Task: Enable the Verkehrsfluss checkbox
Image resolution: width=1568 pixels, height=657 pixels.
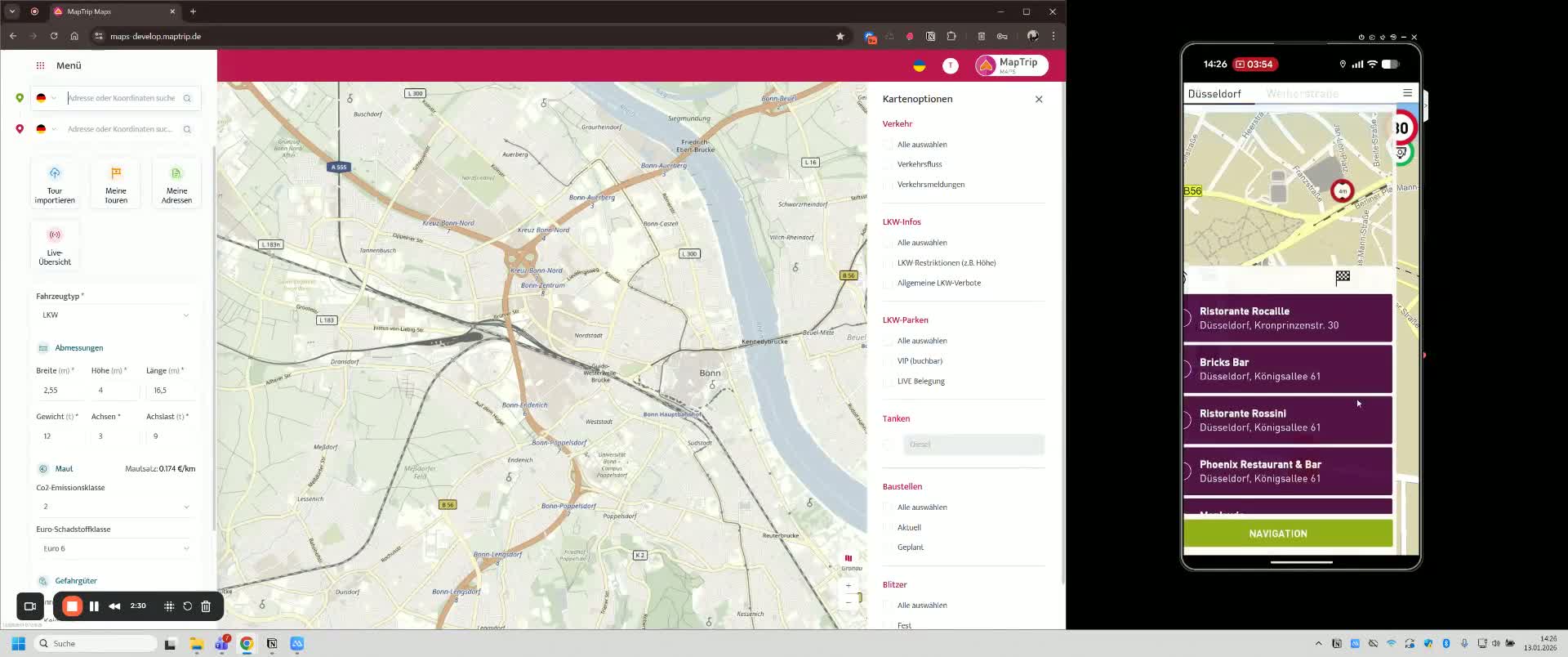Action: point(888,164)
